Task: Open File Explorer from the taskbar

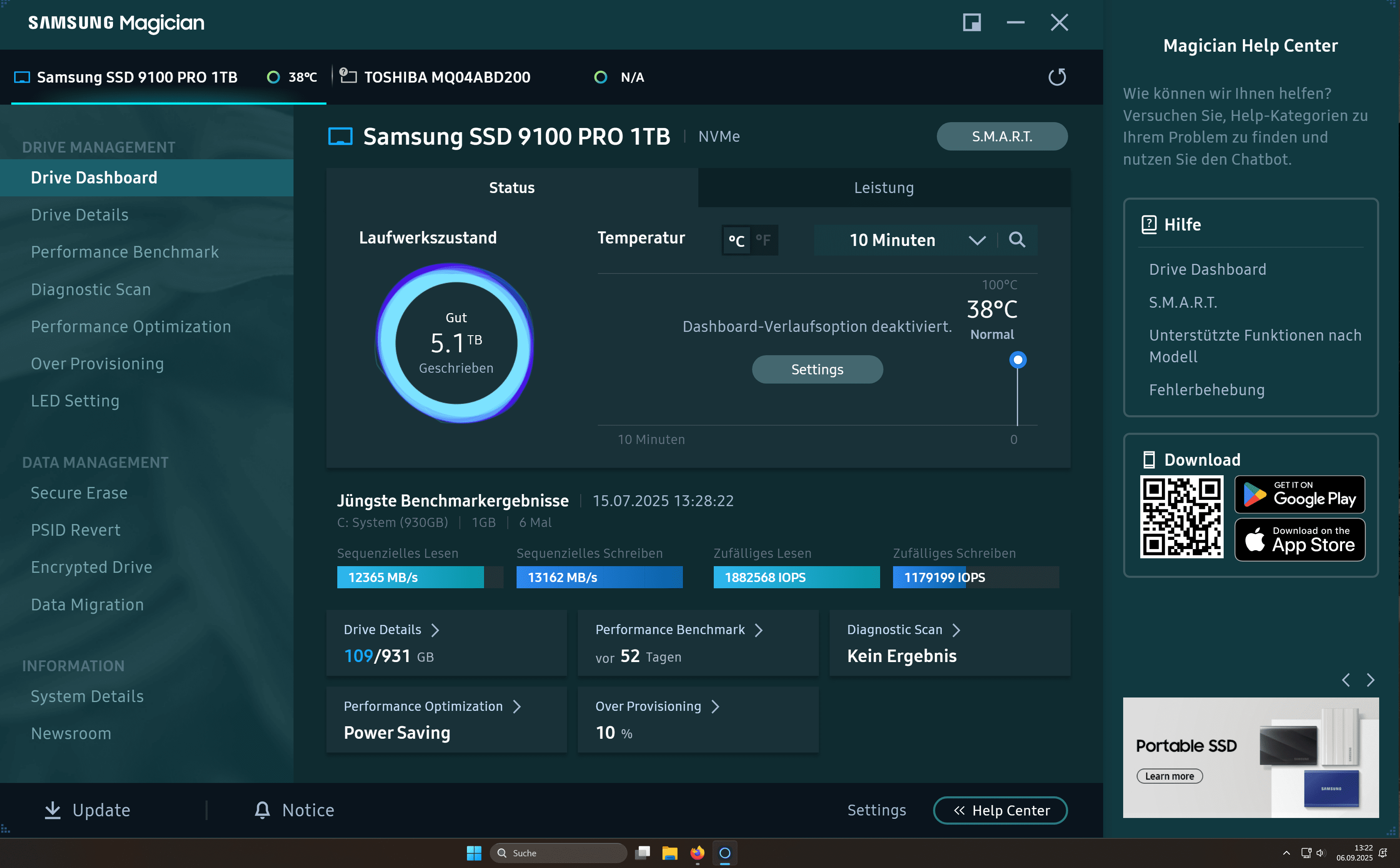Action: 669,853
